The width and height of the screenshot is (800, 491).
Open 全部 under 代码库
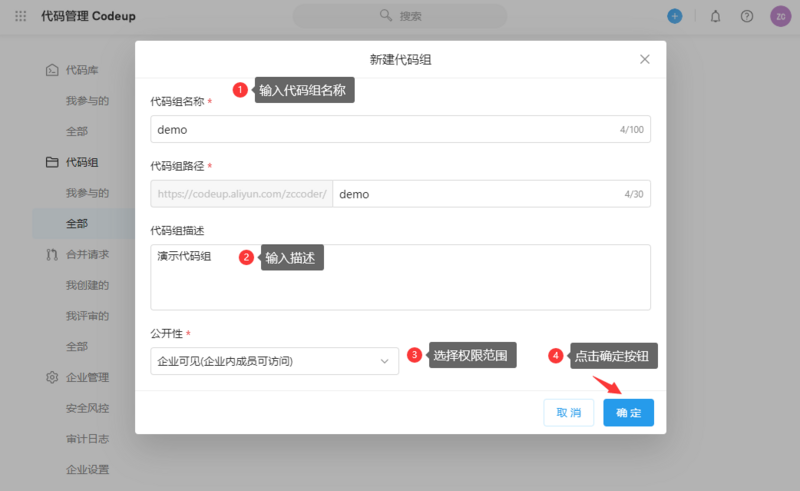coord(77,131)
